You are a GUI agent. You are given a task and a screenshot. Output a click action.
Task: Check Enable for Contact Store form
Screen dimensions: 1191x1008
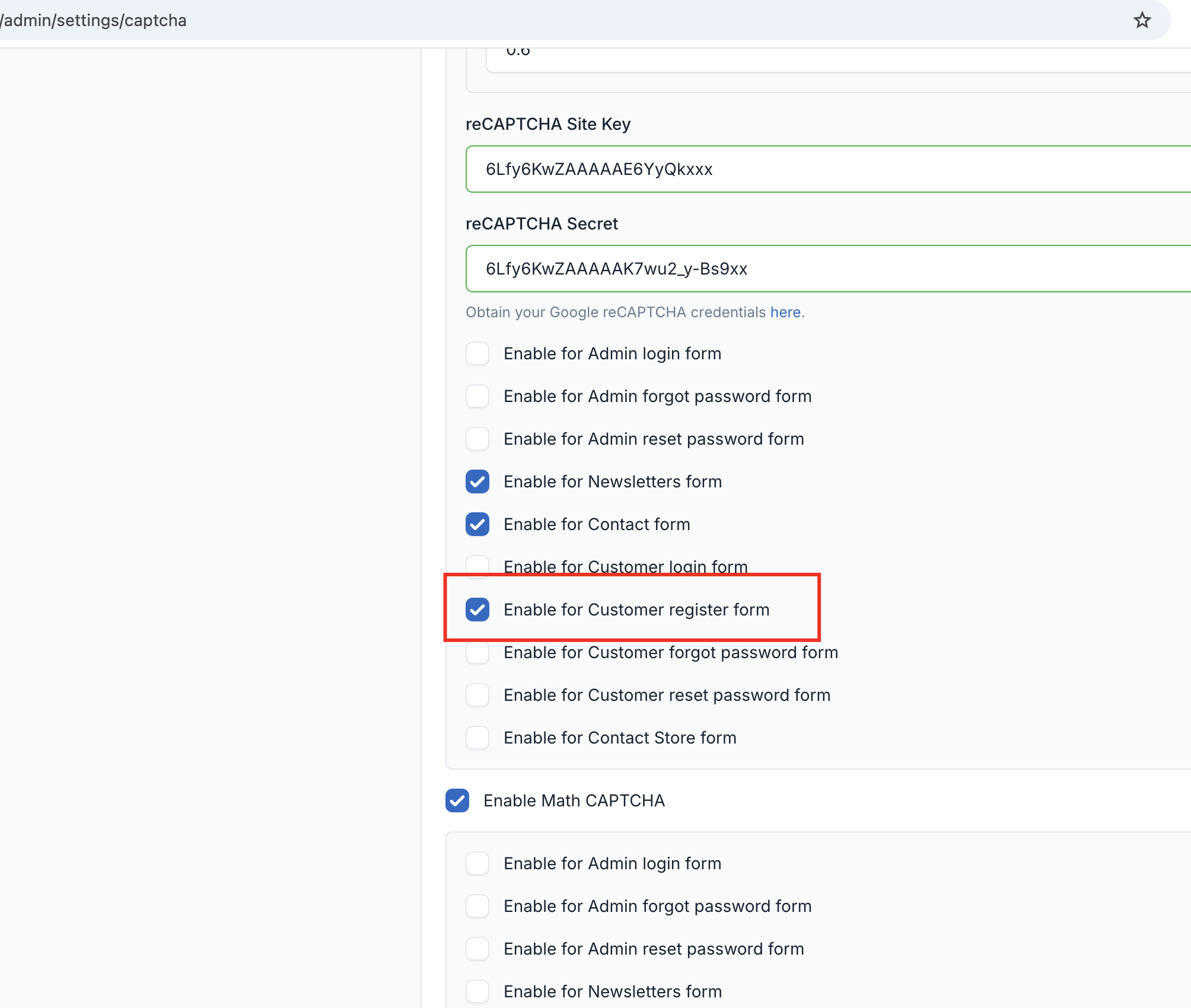click(x=477, y=738)
